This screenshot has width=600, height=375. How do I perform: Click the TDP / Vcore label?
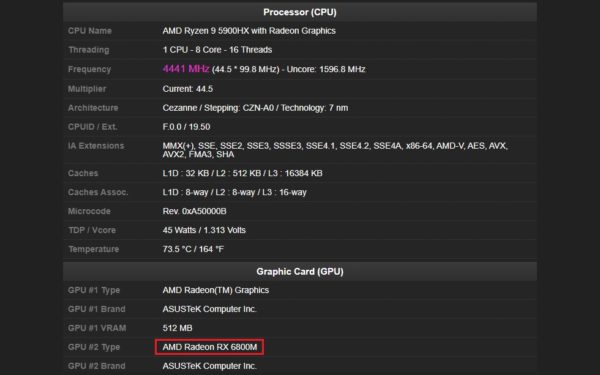[x=91, y=230]
